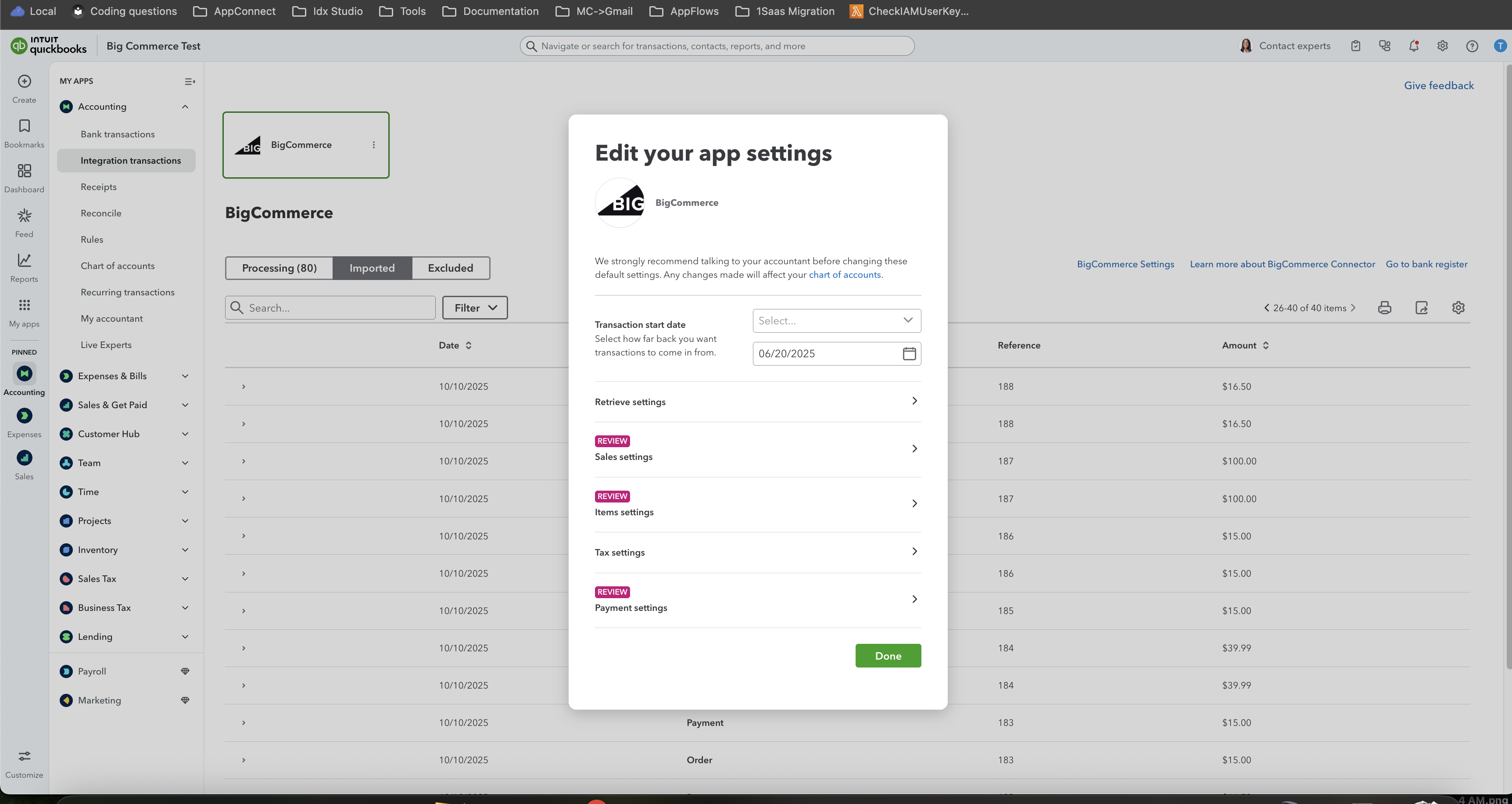Screen dimensions: 1512x804
Task: Open Chart of accounts menu item
Action: click(118, 266)
